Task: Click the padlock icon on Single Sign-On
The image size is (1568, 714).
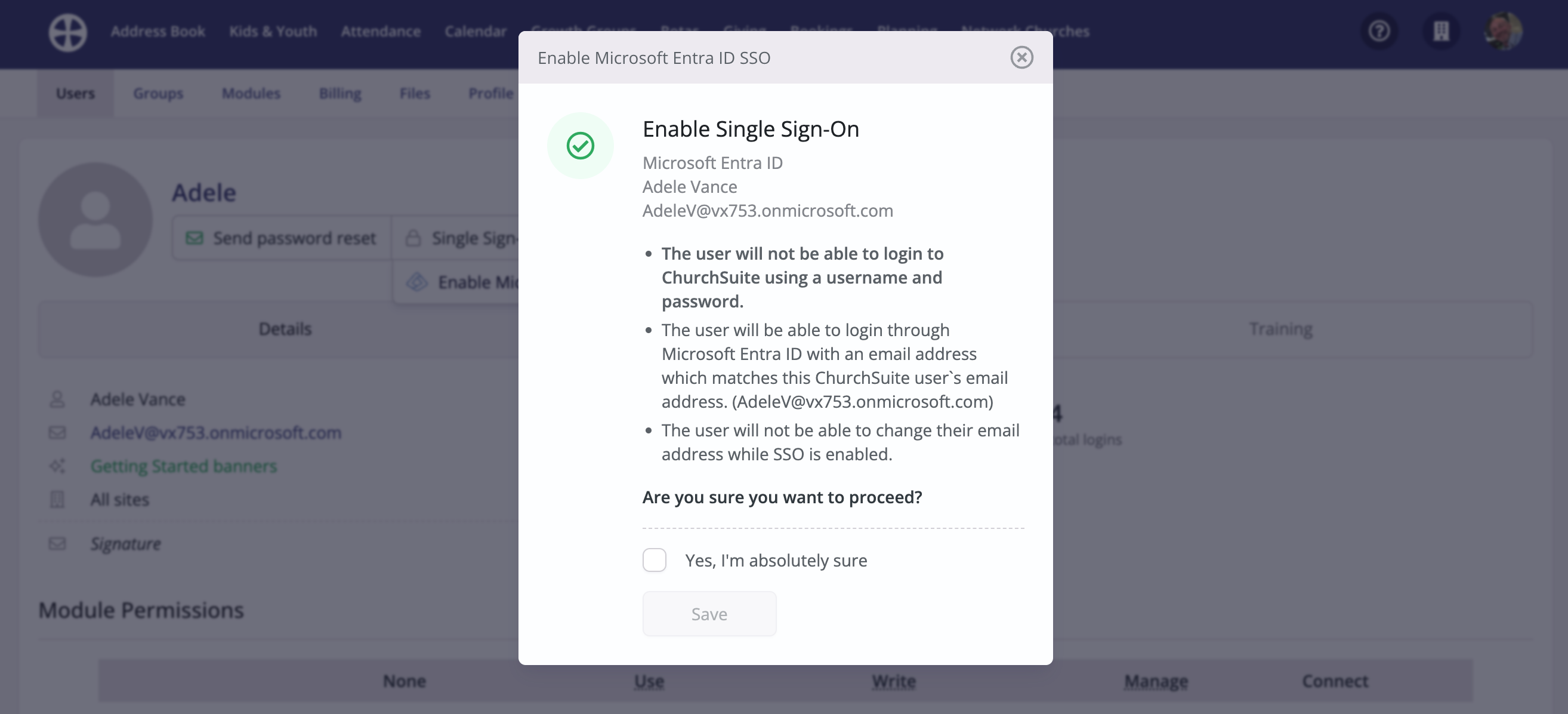Action: tap(413, 238)
